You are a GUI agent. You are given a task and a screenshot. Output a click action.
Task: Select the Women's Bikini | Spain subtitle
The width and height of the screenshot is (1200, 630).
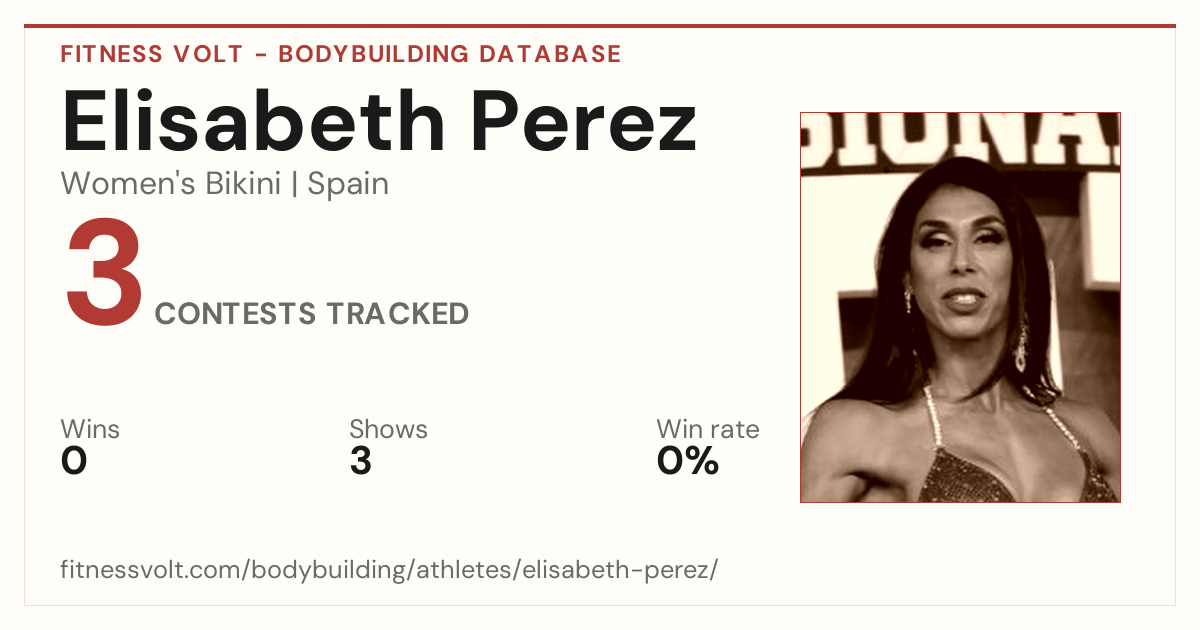coord(225,184)
